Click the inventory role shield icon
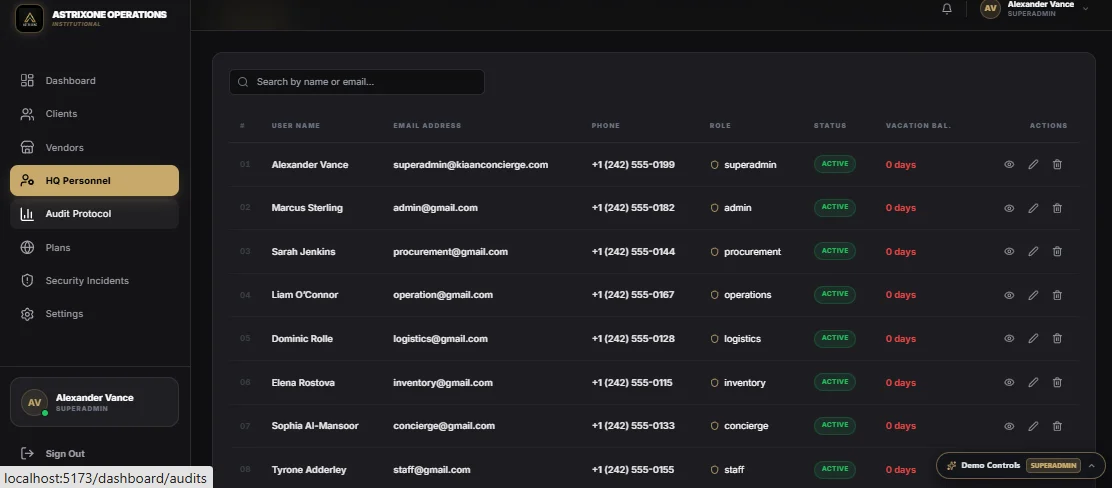The height and width of the screenshot is (488, 1112). point(715,383)
